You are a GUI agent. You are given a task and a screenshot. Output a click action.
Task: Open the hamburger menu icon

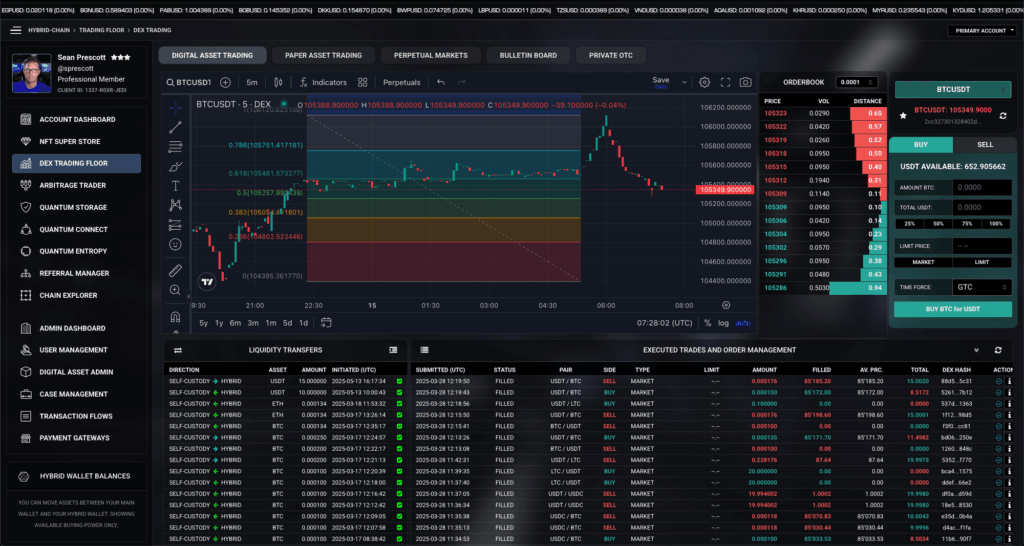[15, 31]
